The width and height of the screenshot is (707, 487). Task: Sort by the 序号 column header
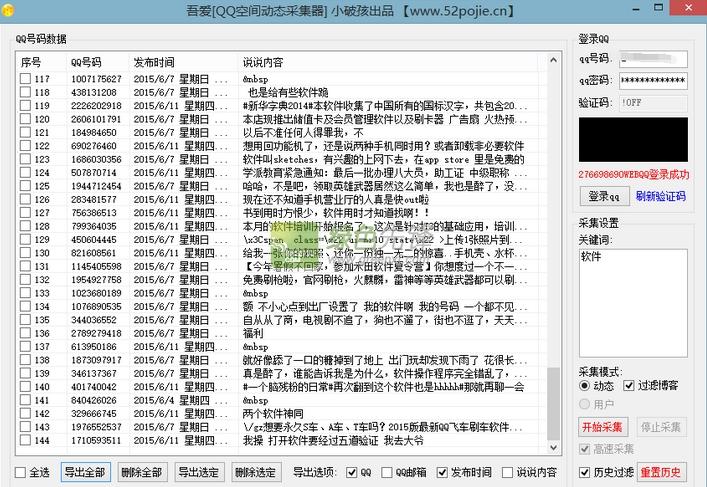(42, 62)
